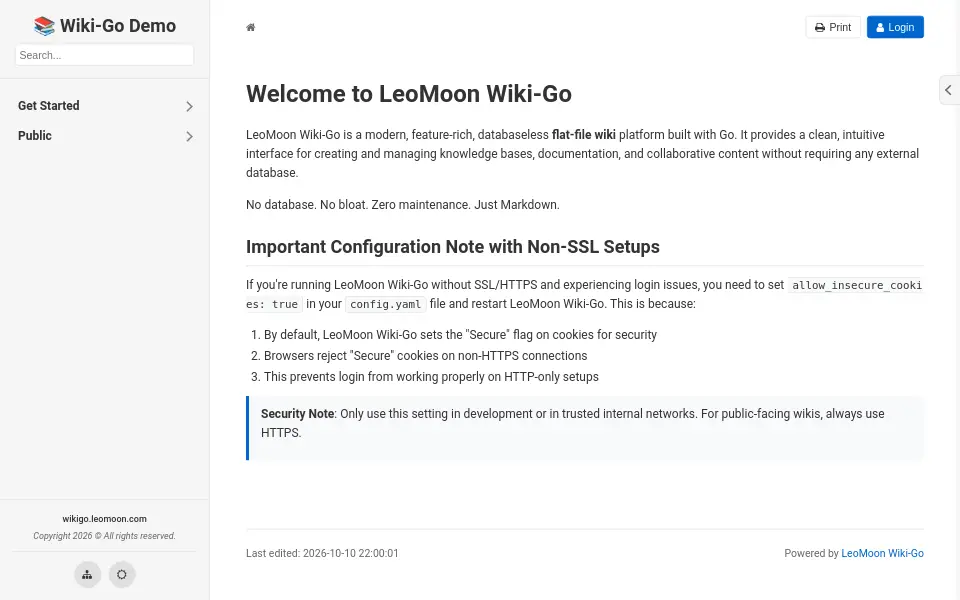Click the wikigo.leomoon.com text
Viewport: 960px width, 600px height.
click(105, 519)
